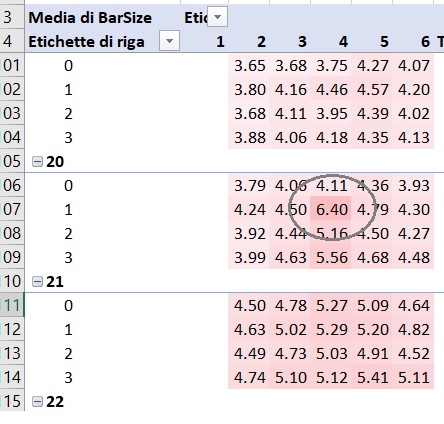
Task: Select row header 15
Action: pyautogui.click(x=12, y=401)
